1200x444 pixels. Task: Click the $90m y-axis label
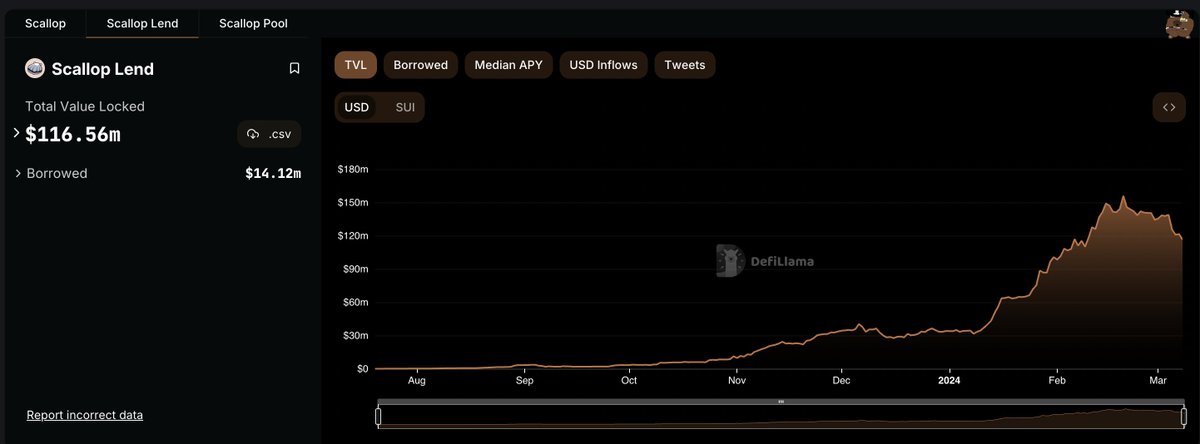(355, 269)
